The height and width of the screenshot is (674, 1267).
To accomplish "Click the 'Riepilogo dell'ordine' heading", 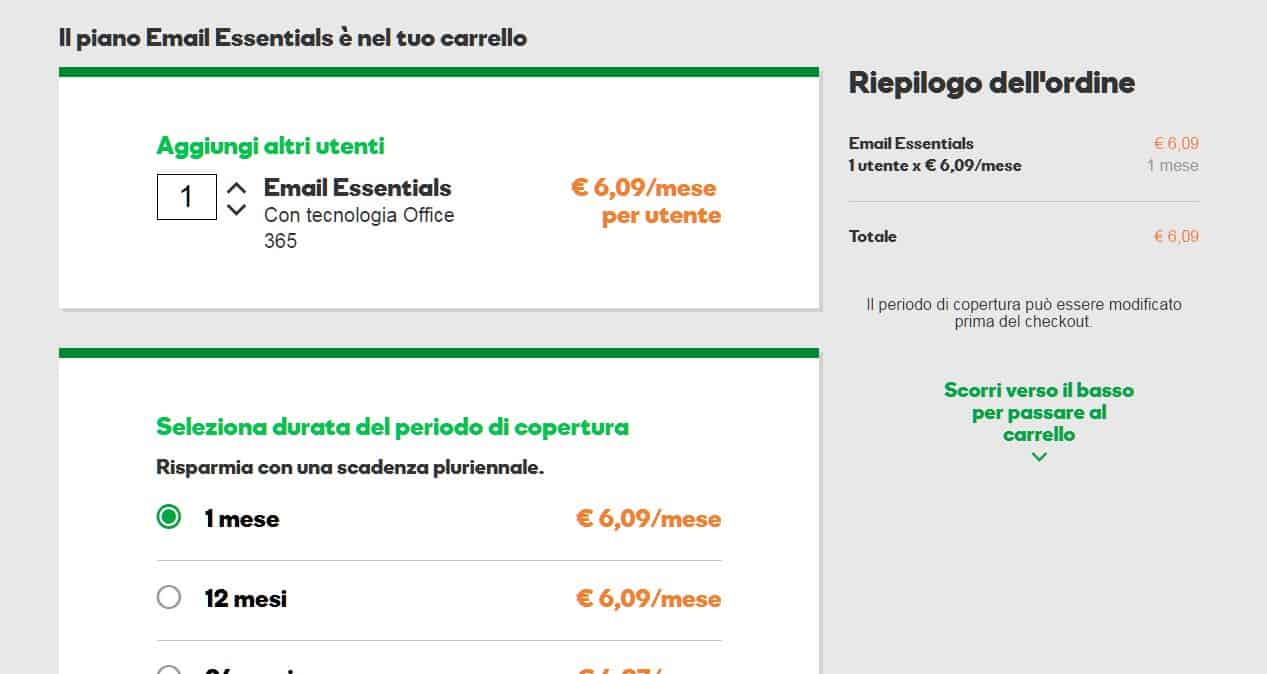I will [991, 83].
